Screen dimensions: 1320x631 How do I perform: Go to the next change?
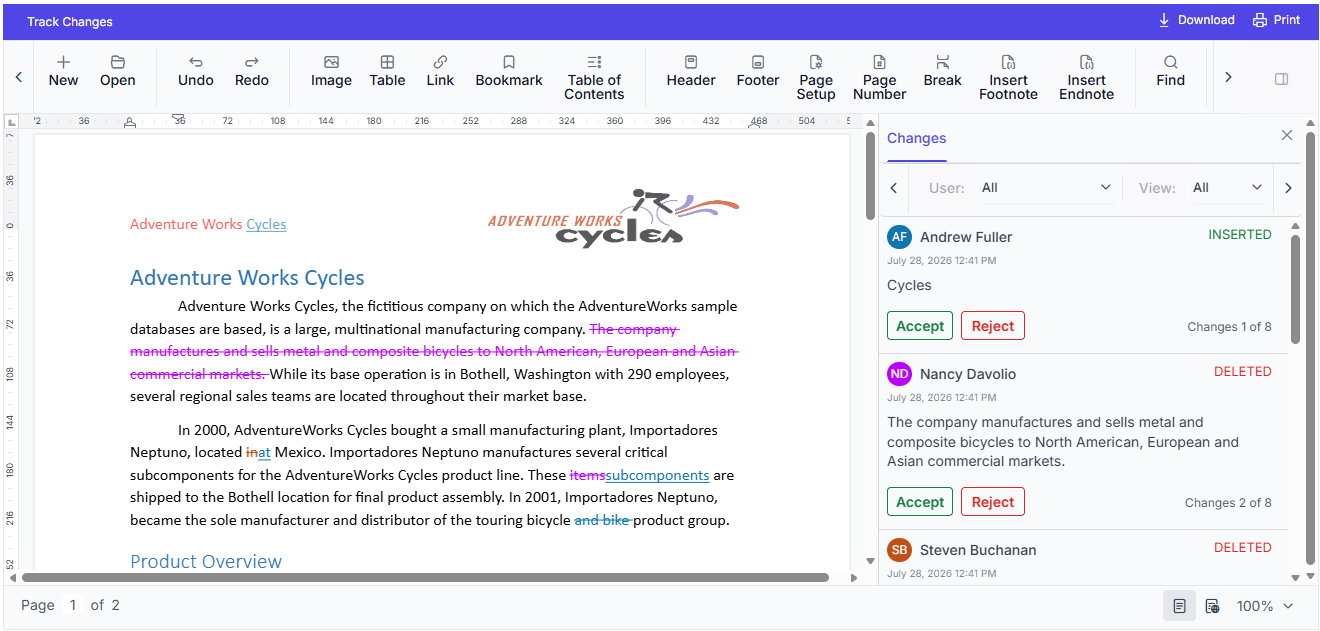pos(1288,188)
